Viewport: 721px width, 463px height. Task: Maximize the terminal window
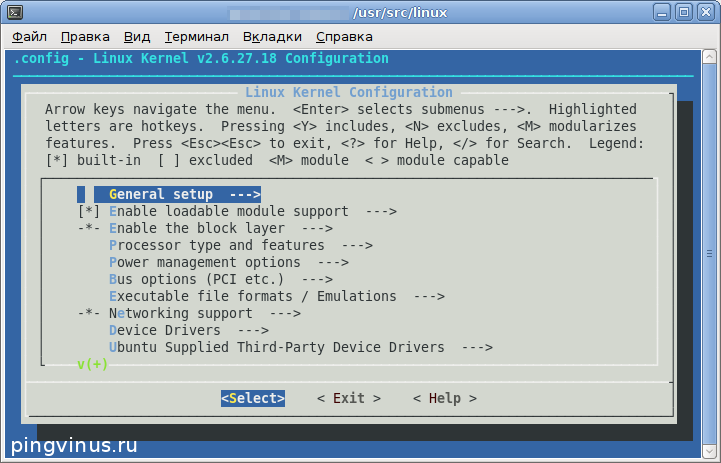point(684,12)
